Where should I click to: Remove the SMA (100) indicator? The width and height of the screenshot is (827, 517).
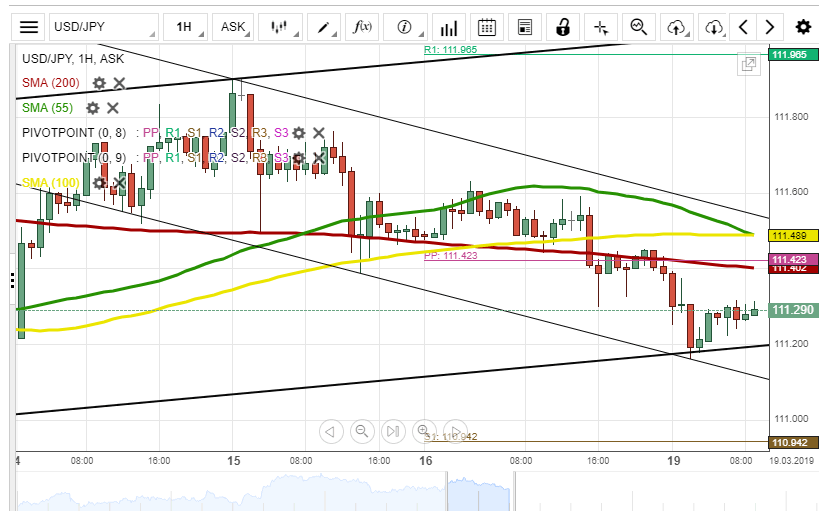(120, 183)
